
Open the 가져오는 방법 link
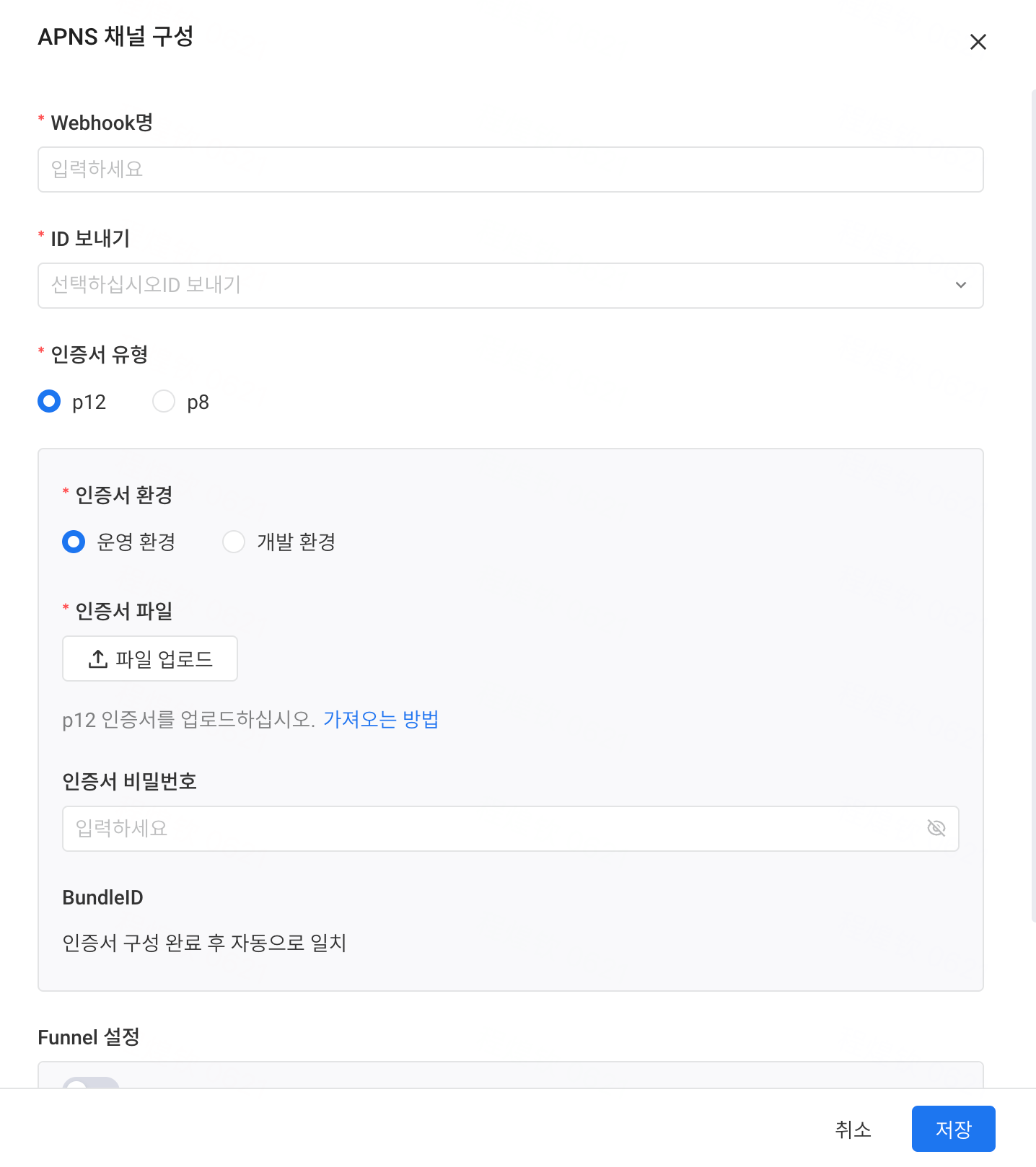(x=381, y=719)
